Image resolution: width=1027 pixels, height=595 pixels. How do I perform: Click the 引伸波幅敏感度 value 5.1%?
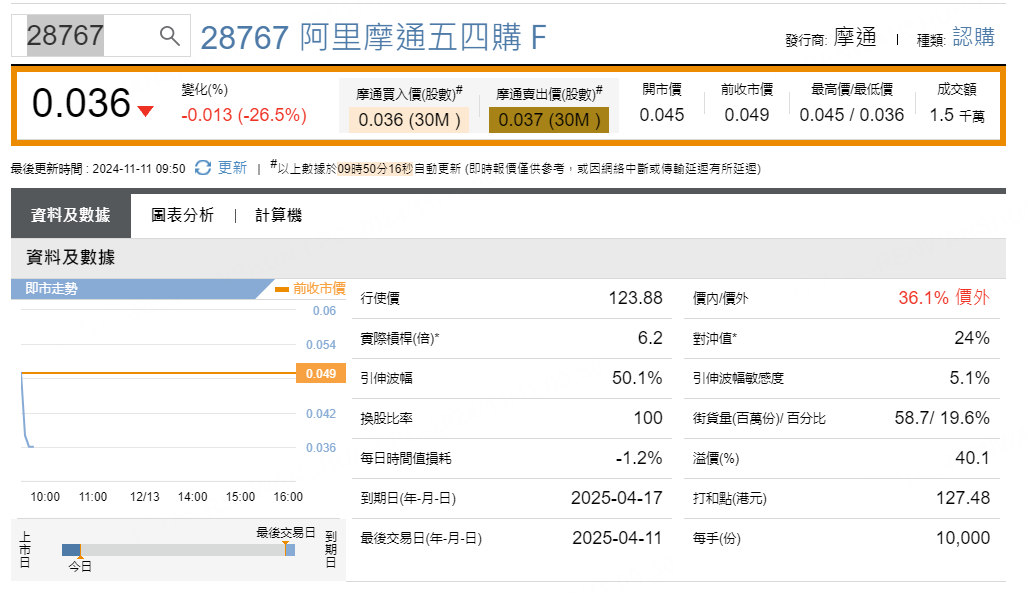pos(969,378)
